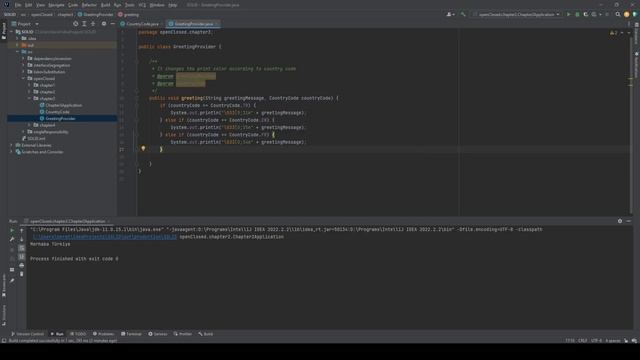Click Select Opened File target icon
The width and height of the screenshot is (640, 360).
[76, 24]
